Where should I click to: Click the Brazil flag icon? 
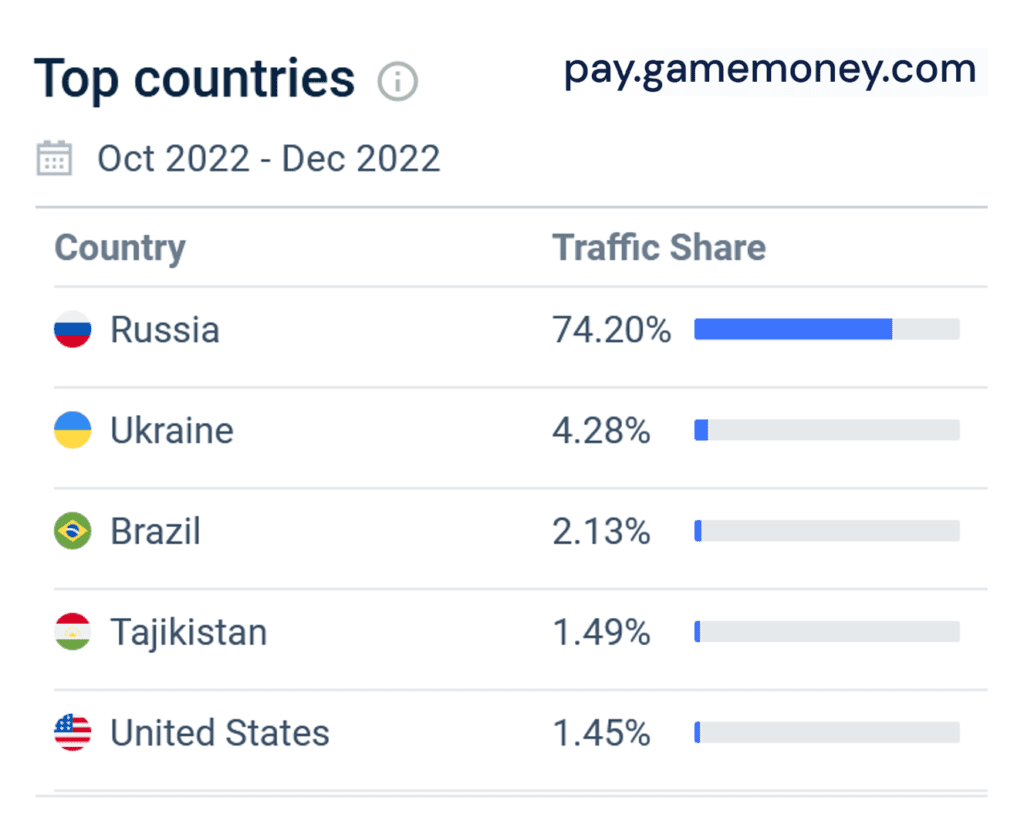pyautogui.click(x=72, y=530)
